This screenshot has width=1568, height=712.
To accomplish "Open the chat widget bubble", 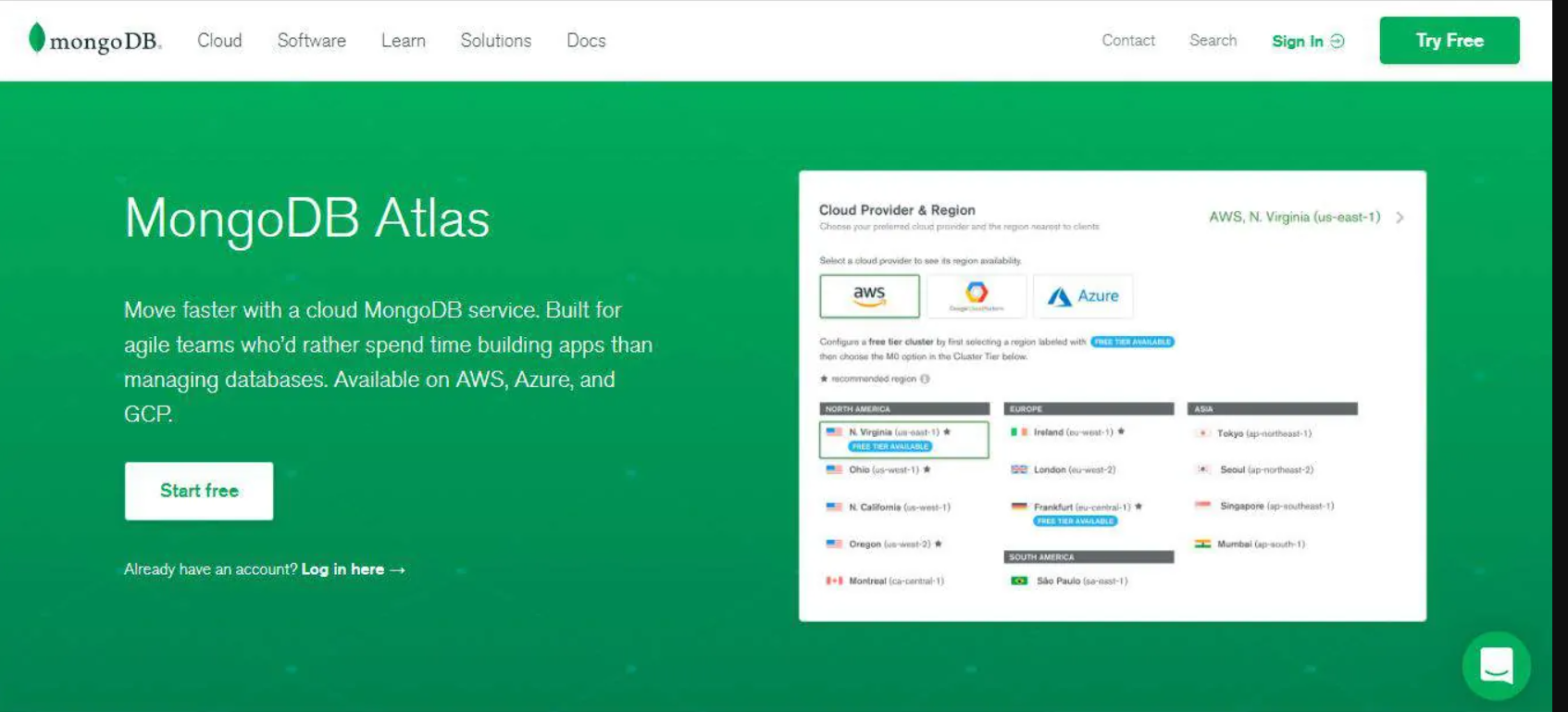I will 1496,665.
